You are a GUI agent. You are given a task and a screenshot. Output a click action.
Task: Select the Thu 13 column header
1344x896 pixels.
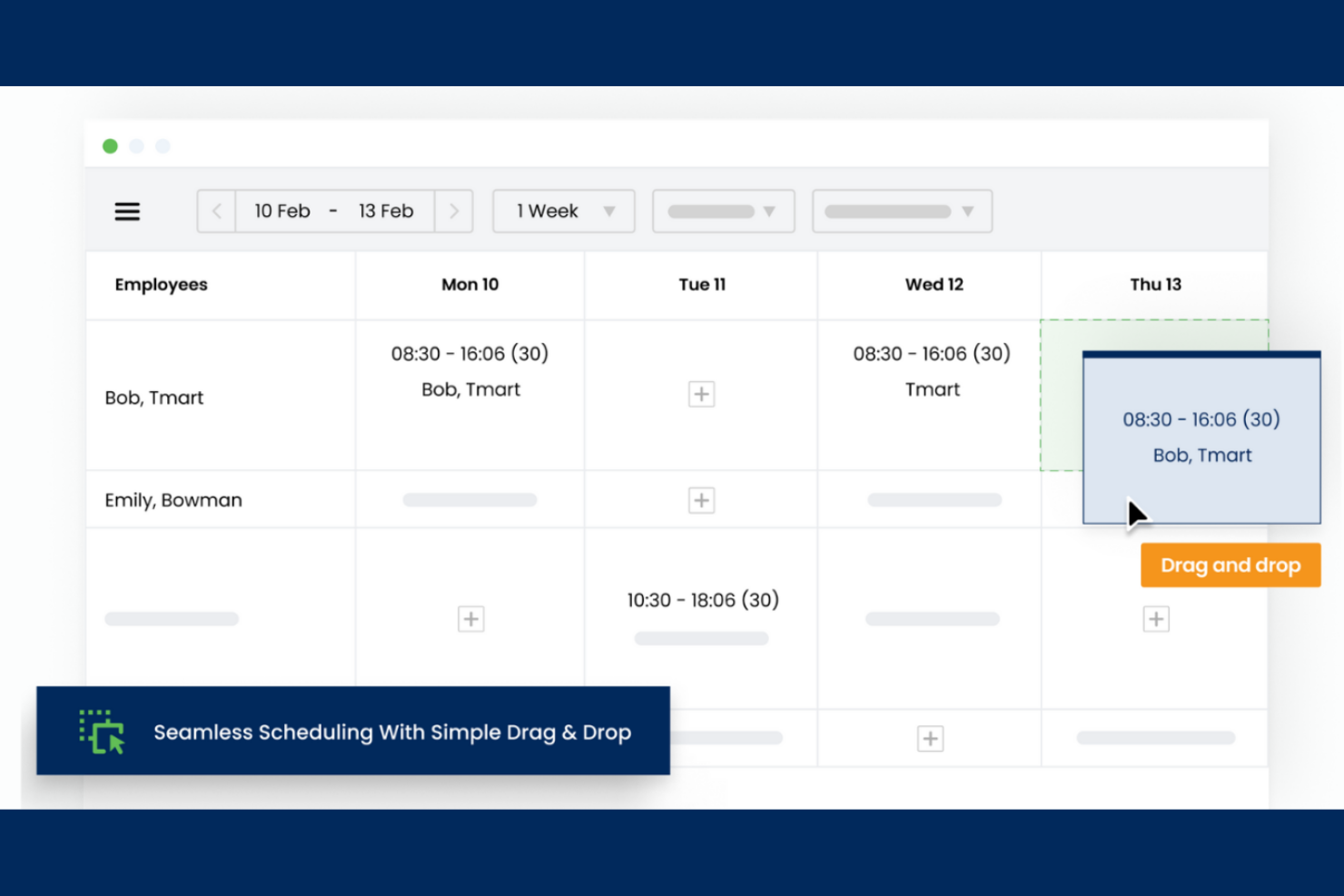pyautogui.click(x=1155, y=284)
